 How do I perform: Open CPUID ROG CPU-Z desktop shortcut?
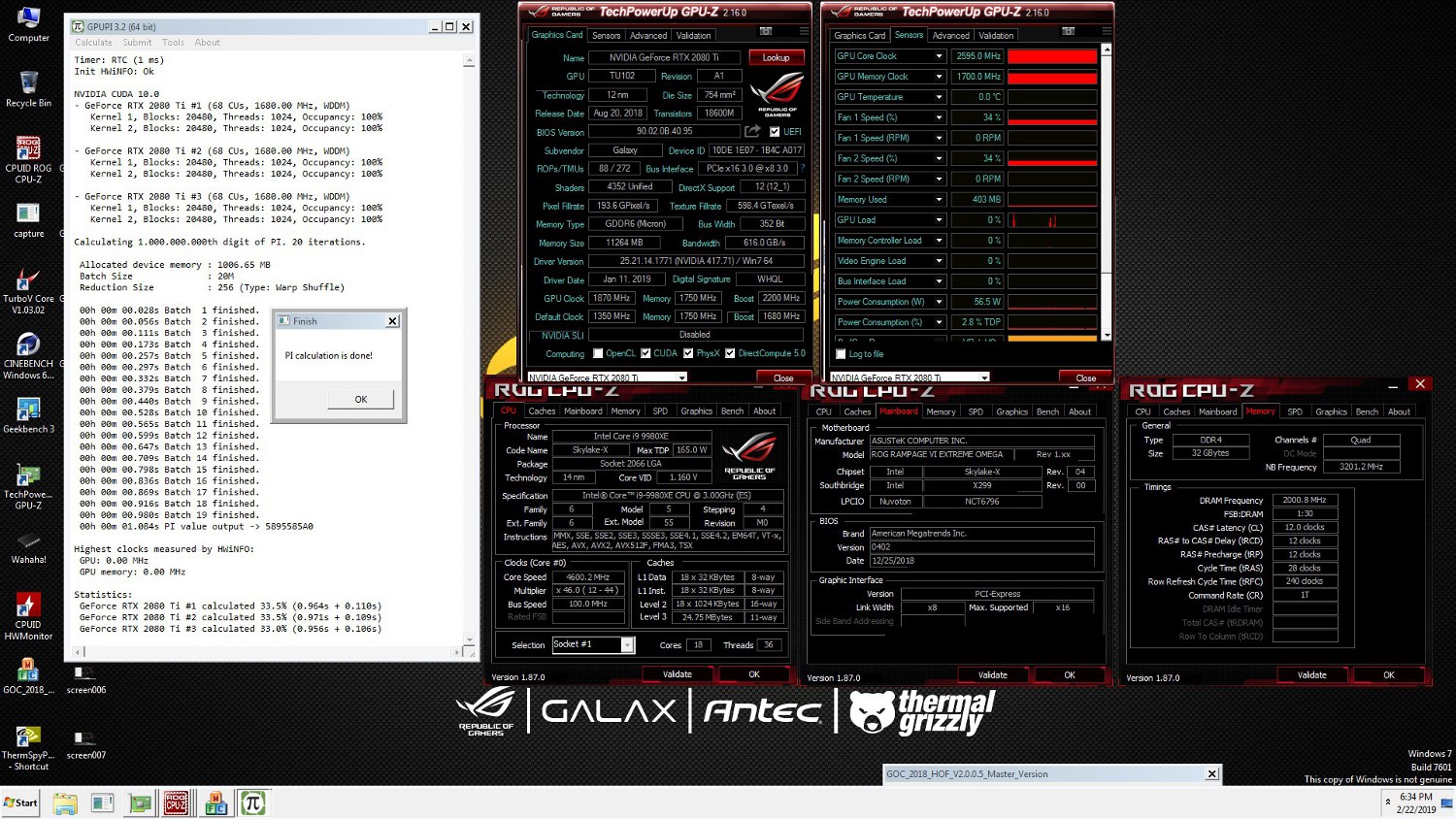[28, 160]
